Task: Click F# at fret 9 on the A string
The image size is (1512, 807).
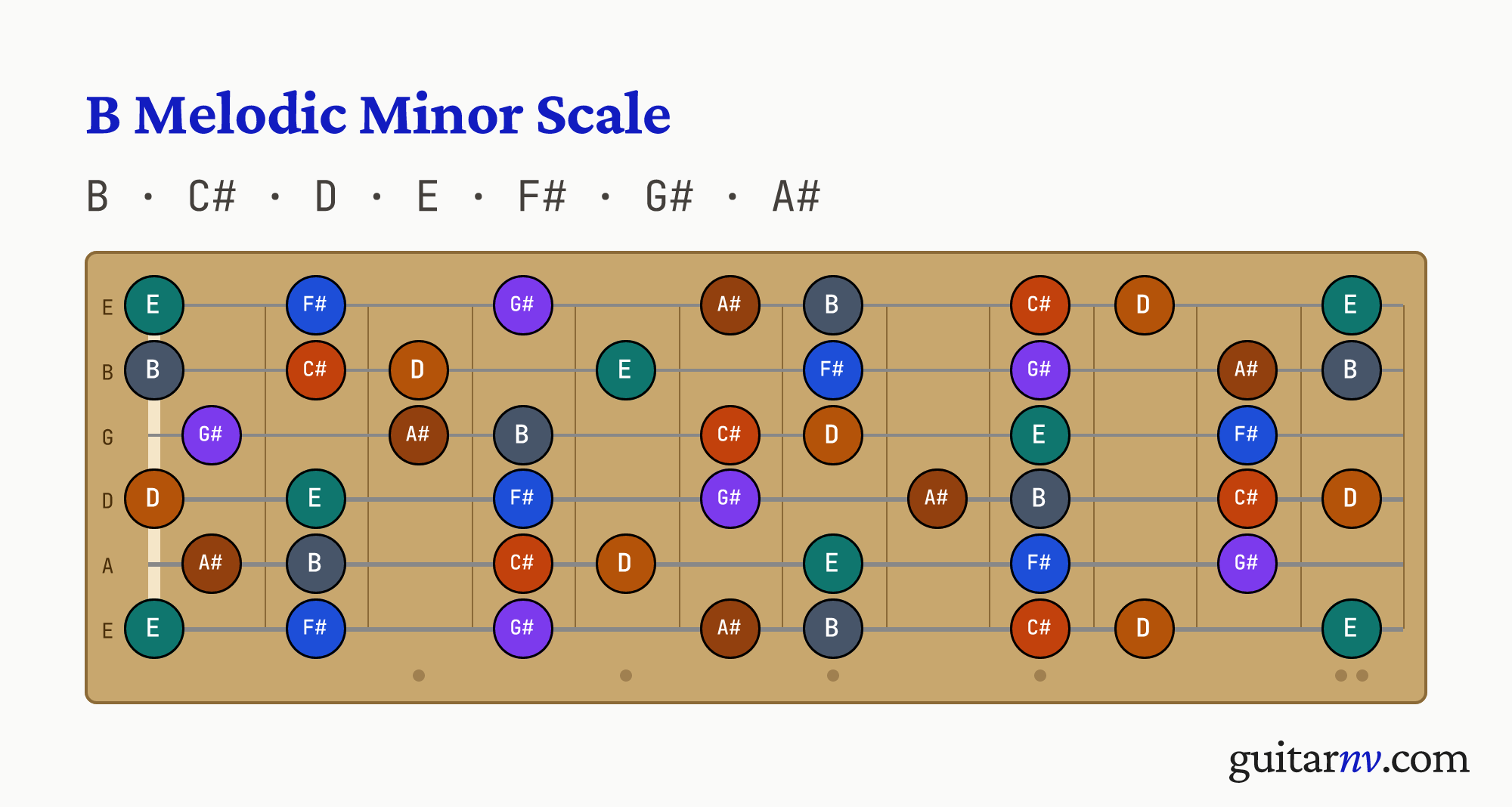Action: (x=1040, y=564)
